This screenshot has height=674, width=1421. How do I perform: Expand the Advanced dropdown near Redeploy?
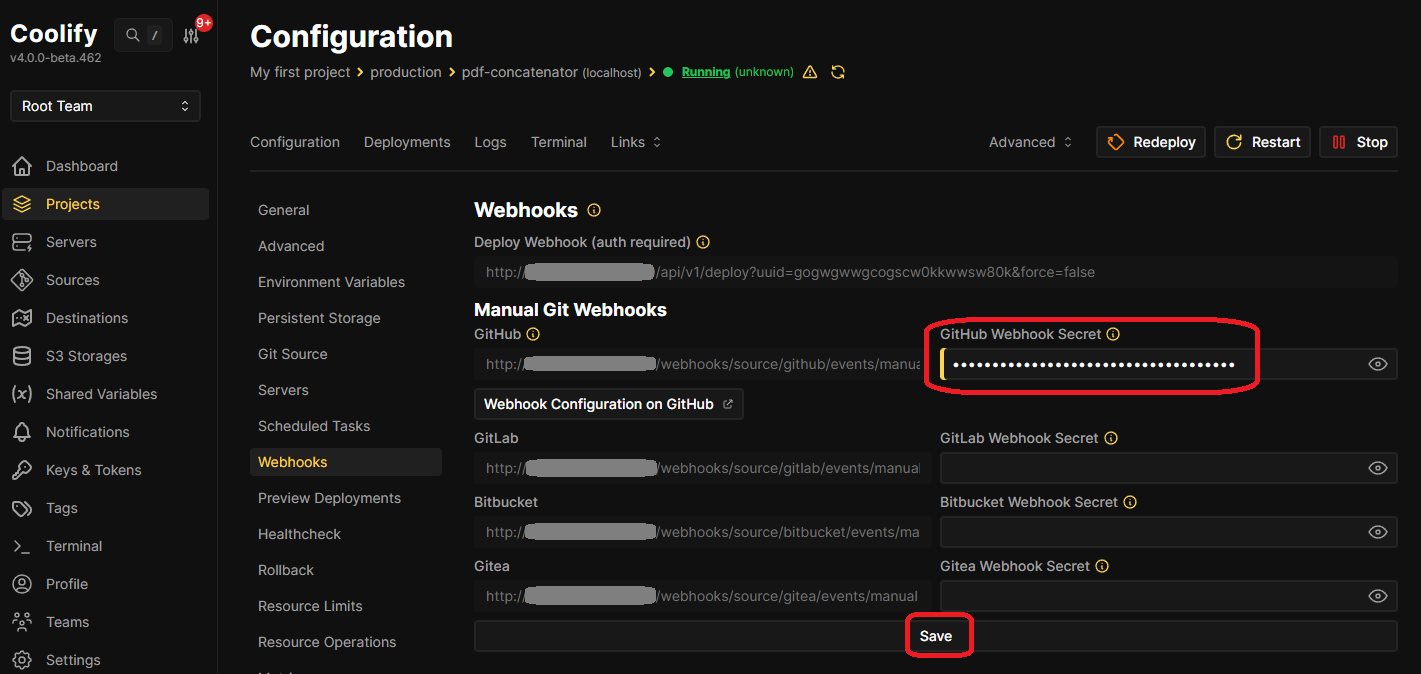tap(1030, 142)
